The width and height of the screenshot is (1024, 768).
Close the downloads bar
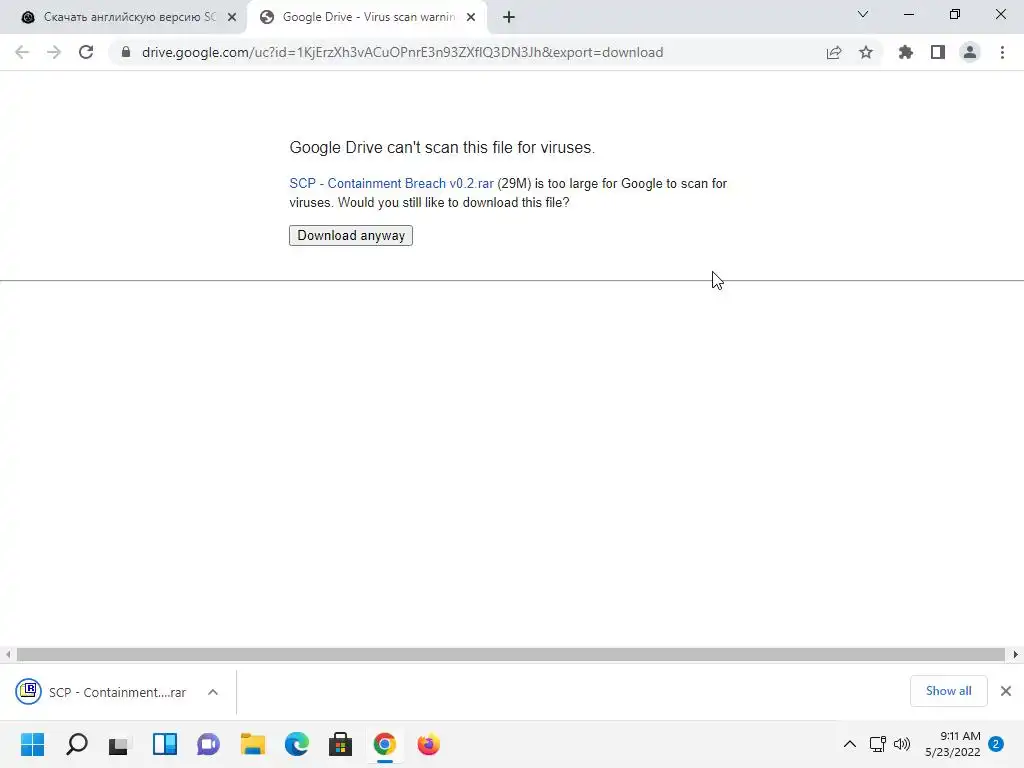(x=1006, y=691)
